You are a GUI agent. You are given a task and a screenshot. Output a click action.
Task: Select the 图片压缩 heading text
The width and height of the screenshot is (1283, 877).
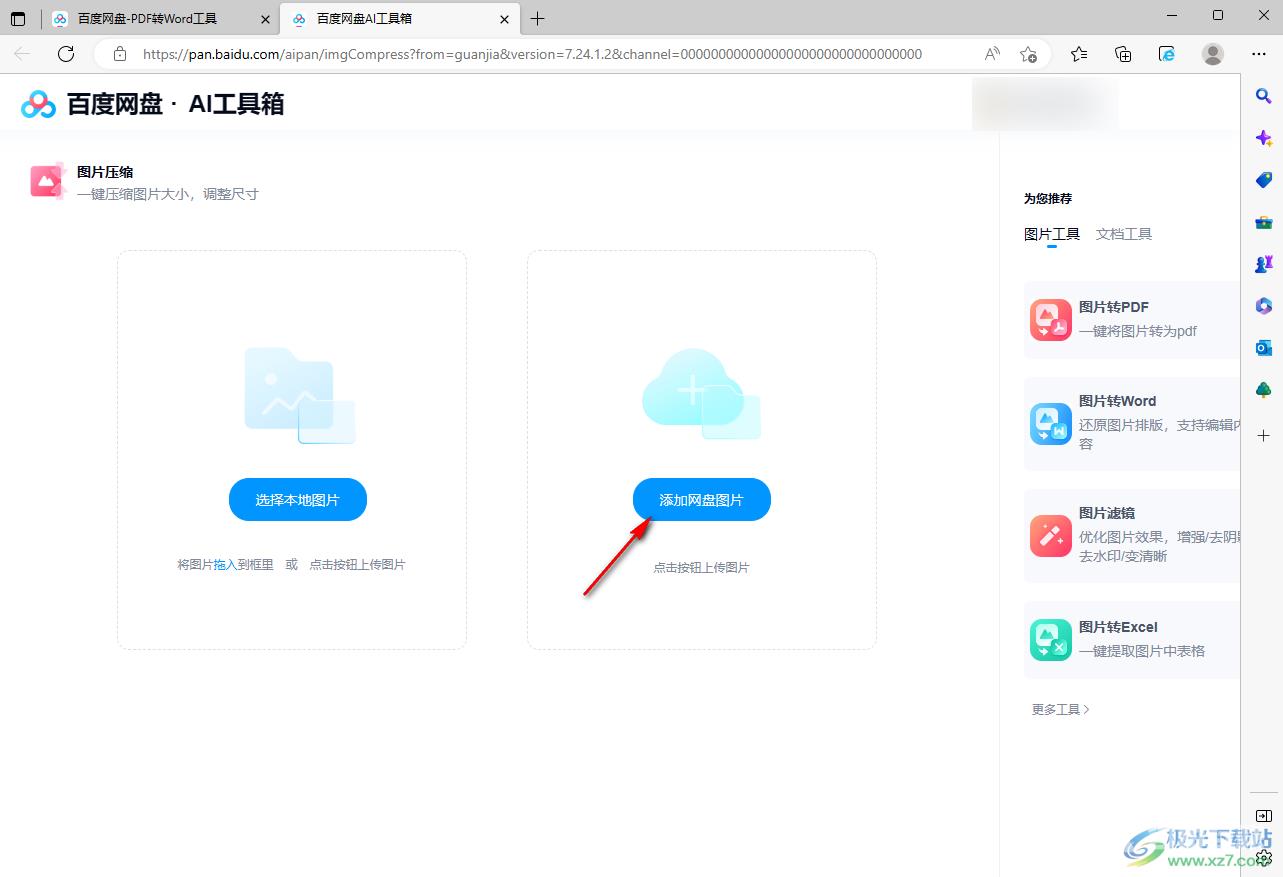105,172
